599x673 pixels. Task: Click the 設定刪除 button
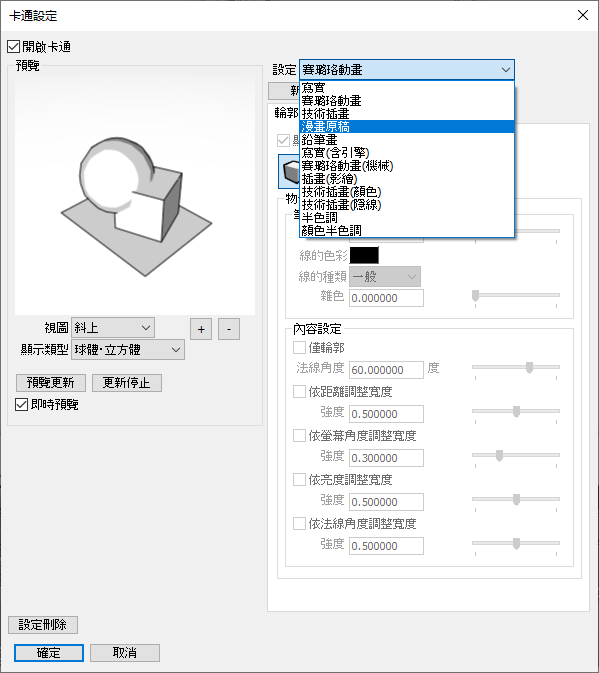tap(43, 624)
